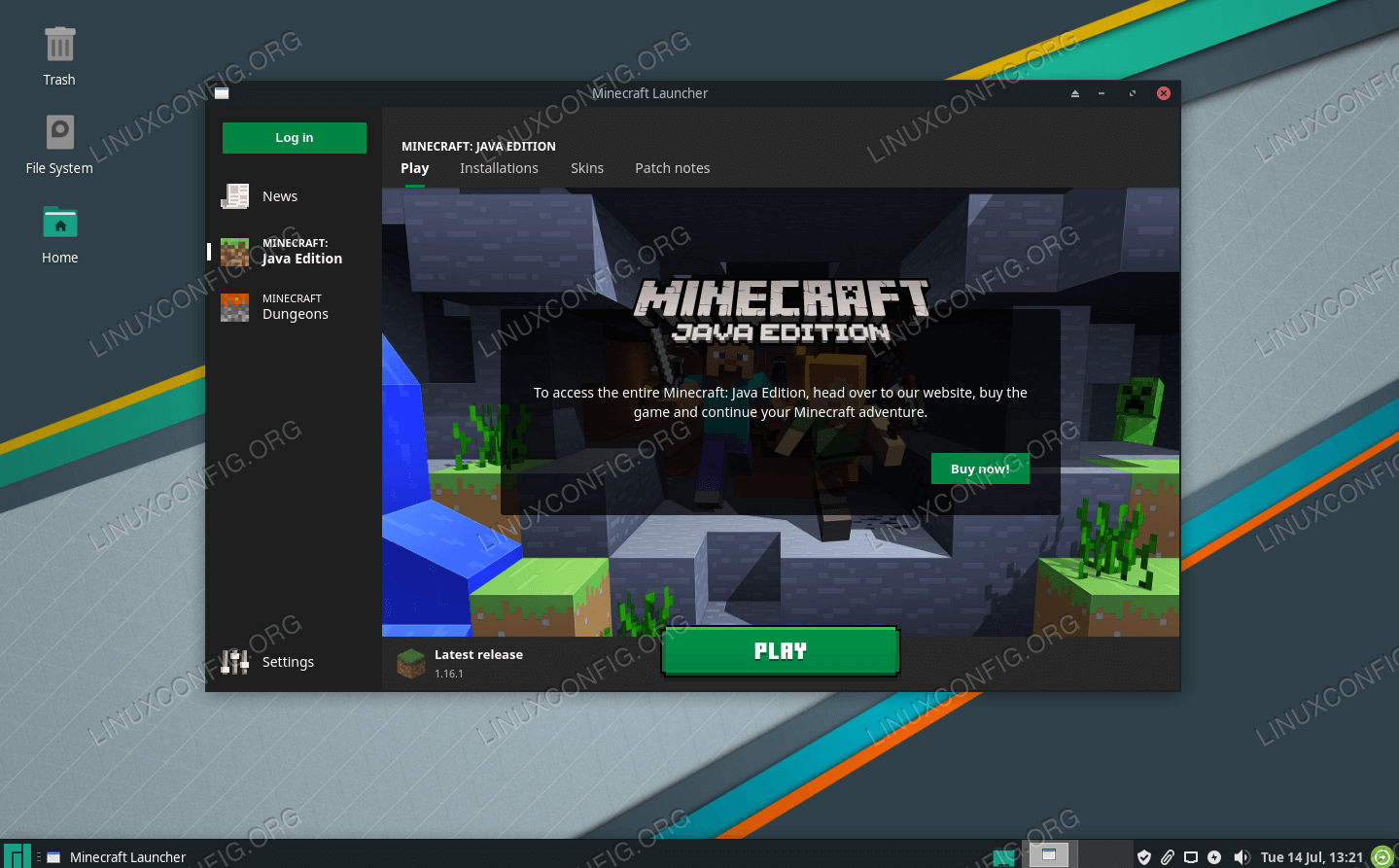
Task: Switch to the Play tab
Action: tap(415, 168)
